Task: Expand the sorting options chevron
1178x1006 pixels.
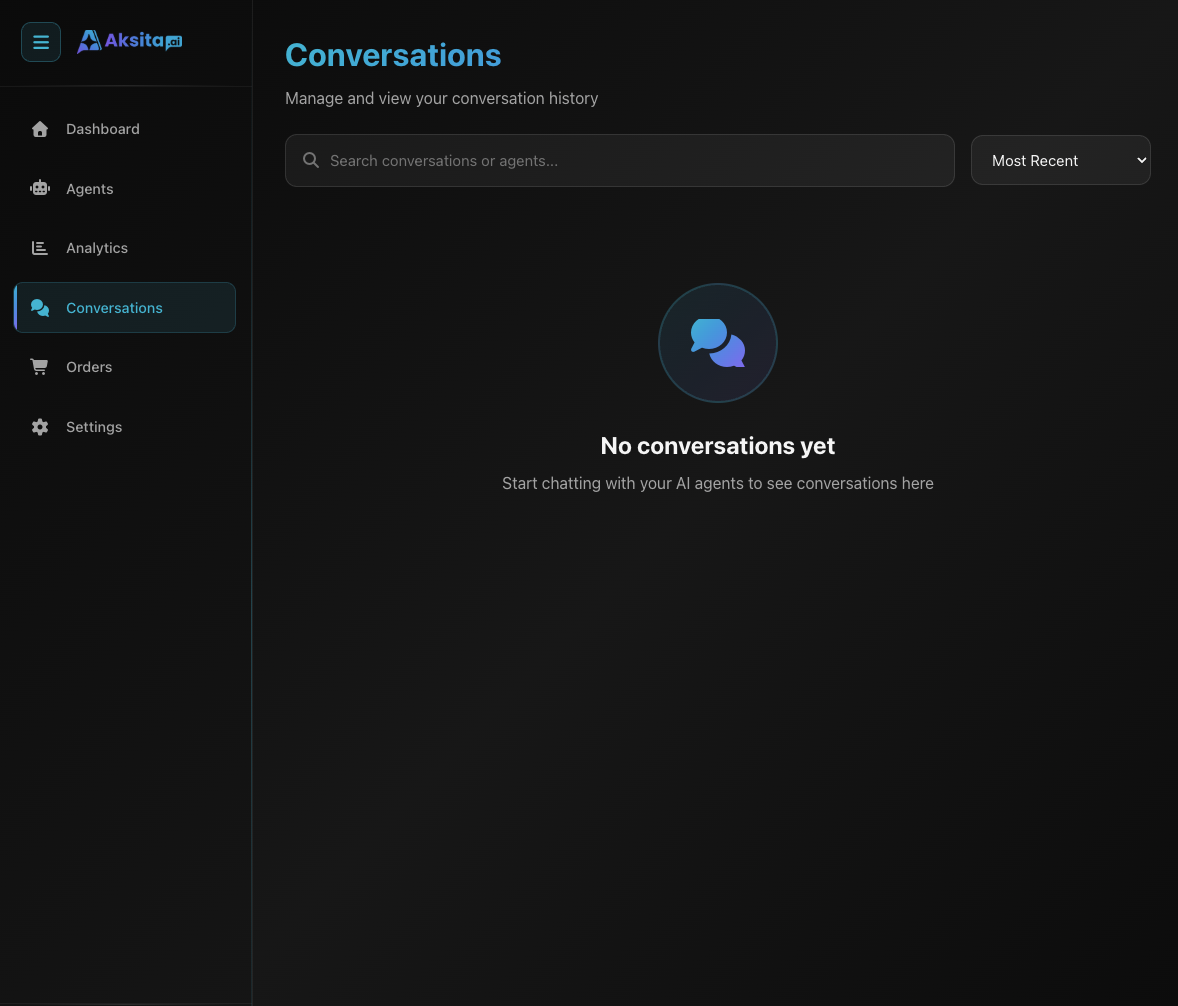Action: click(x=1141, y=160)
